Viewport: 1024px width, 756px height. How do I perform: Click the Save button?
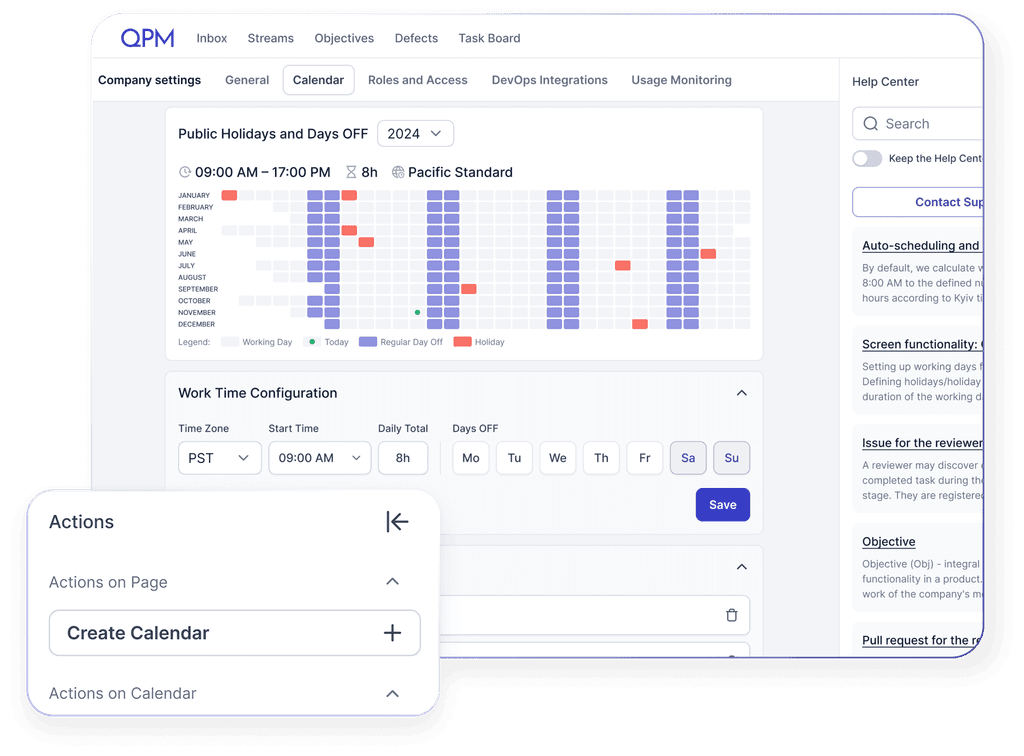click(722, 505)
